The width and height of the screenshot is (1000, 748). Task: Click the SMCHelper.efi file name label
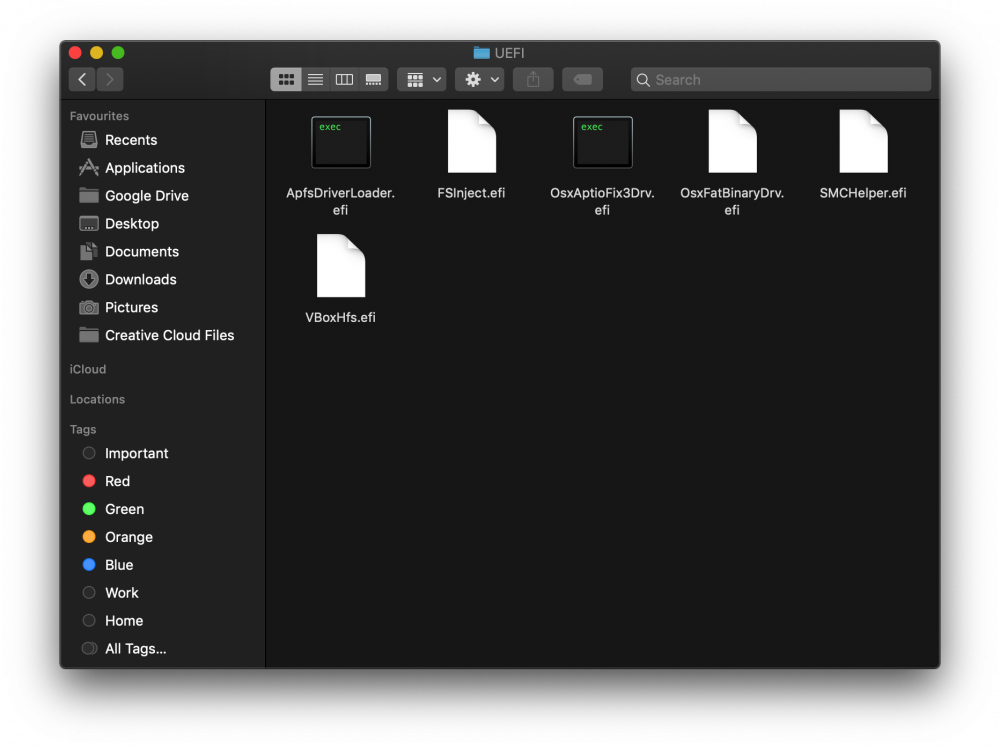tap(863, 193)
